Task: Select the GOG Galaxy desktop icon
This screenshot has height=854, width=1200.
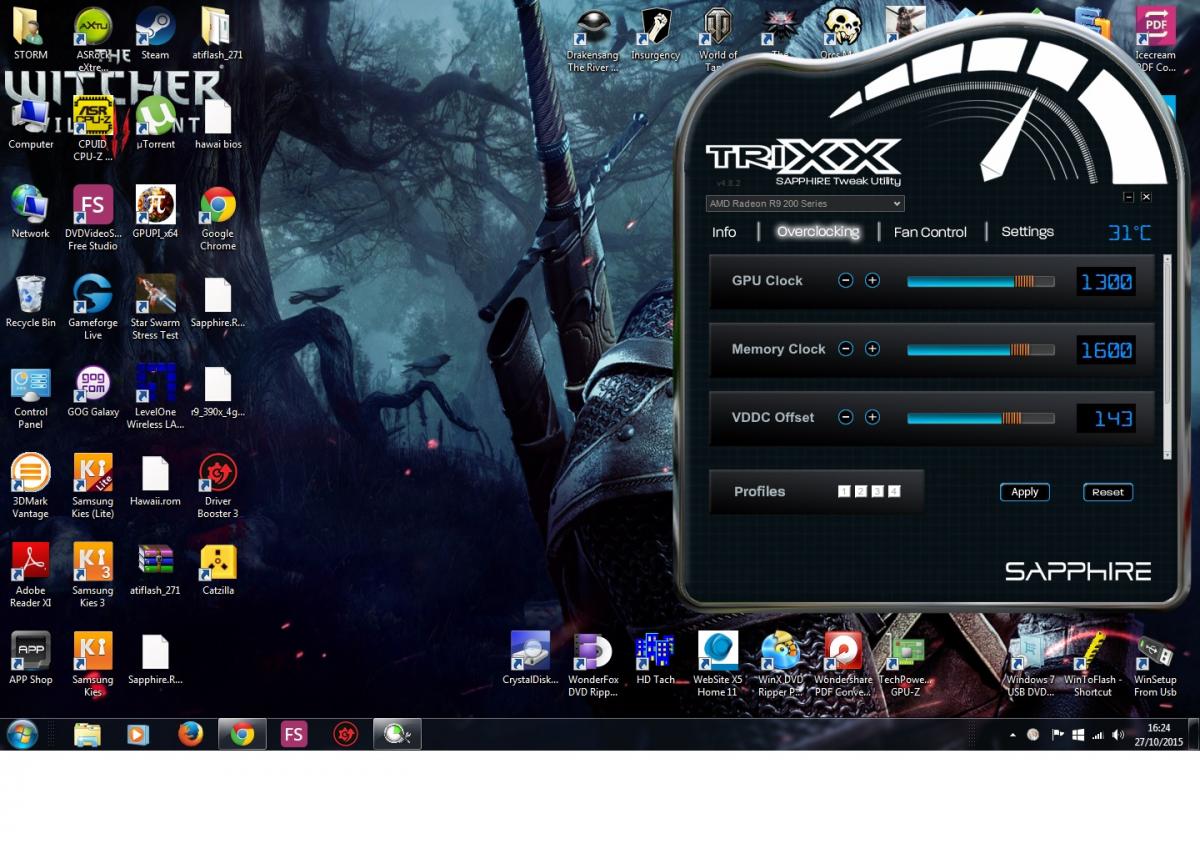Action: [x=92, y=390]
